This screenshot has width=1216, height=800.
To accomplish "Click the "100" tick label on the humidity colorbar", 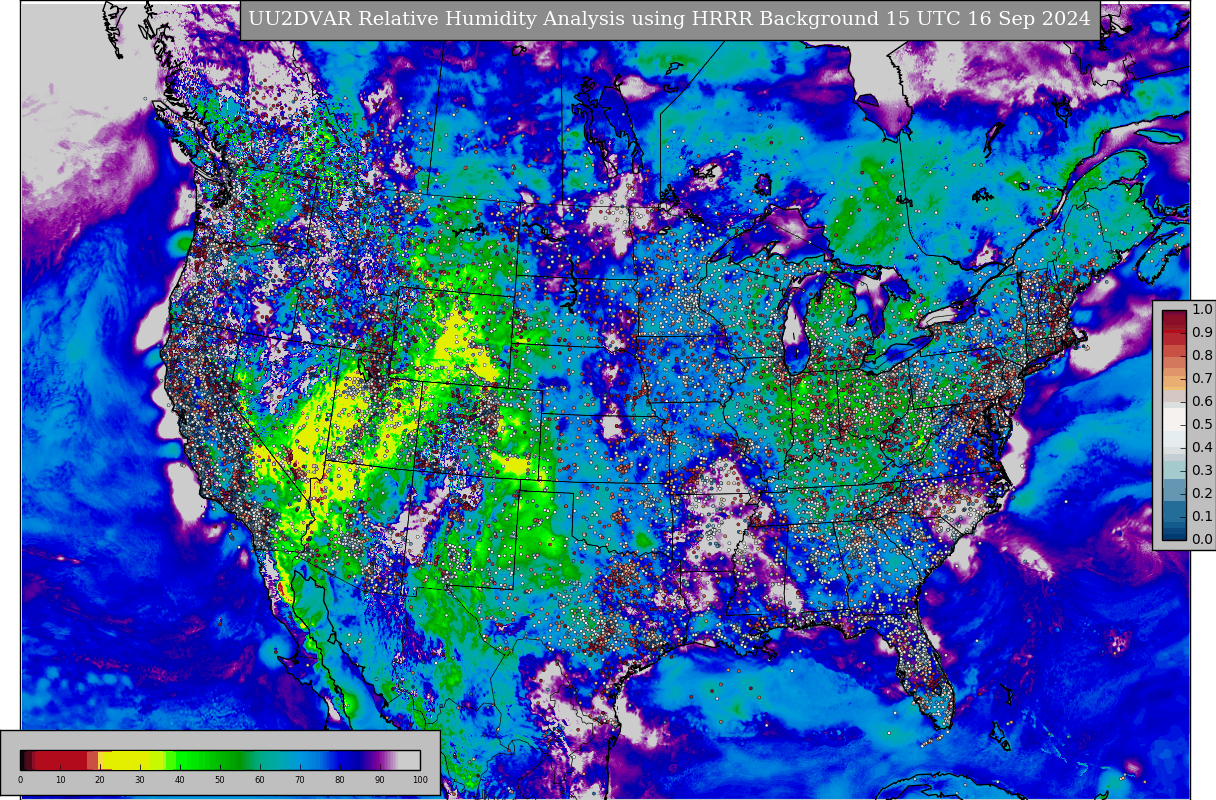I will point(420,780).
